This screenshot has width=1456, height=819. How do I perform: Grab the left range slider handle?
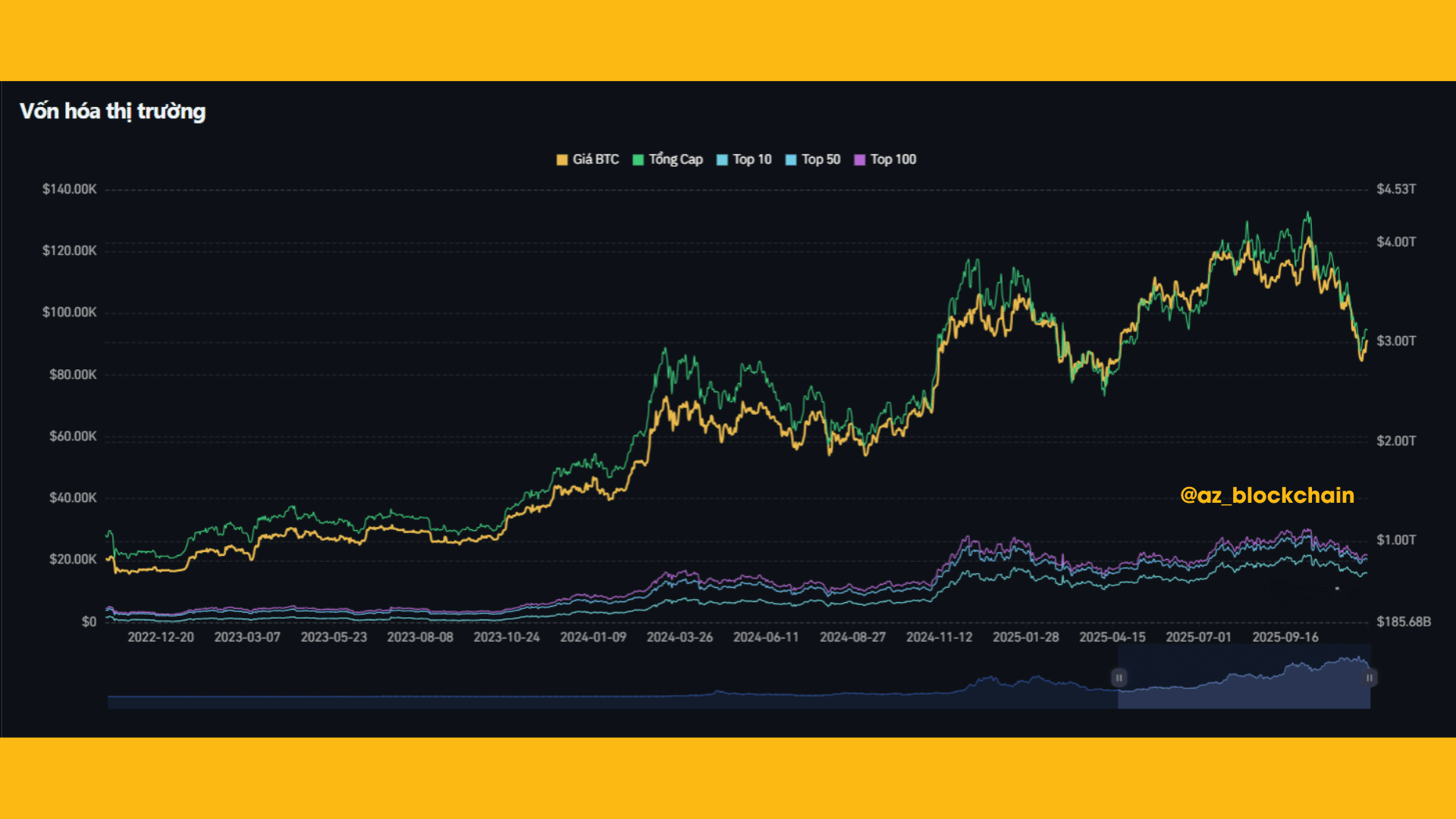click(x=1119, y=677)
